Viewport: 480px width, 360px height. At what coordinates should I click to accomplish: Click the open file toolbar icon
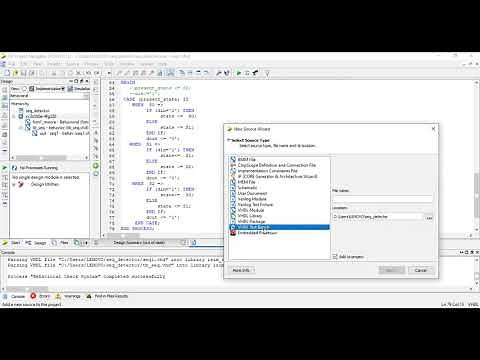click(15, 73)
